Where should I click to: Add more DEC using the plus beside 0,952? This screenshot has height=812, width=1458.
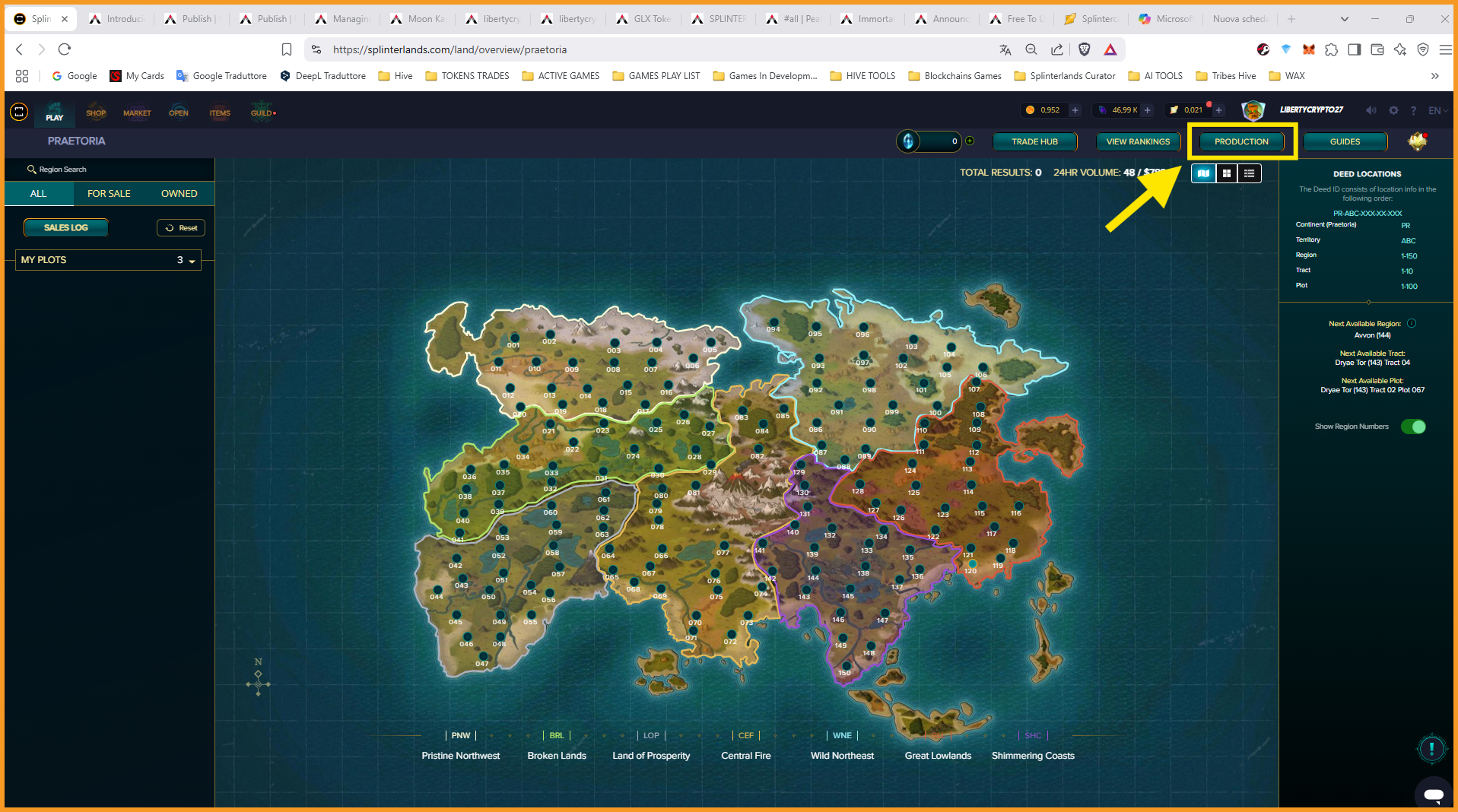click(x=1075, y=110)
